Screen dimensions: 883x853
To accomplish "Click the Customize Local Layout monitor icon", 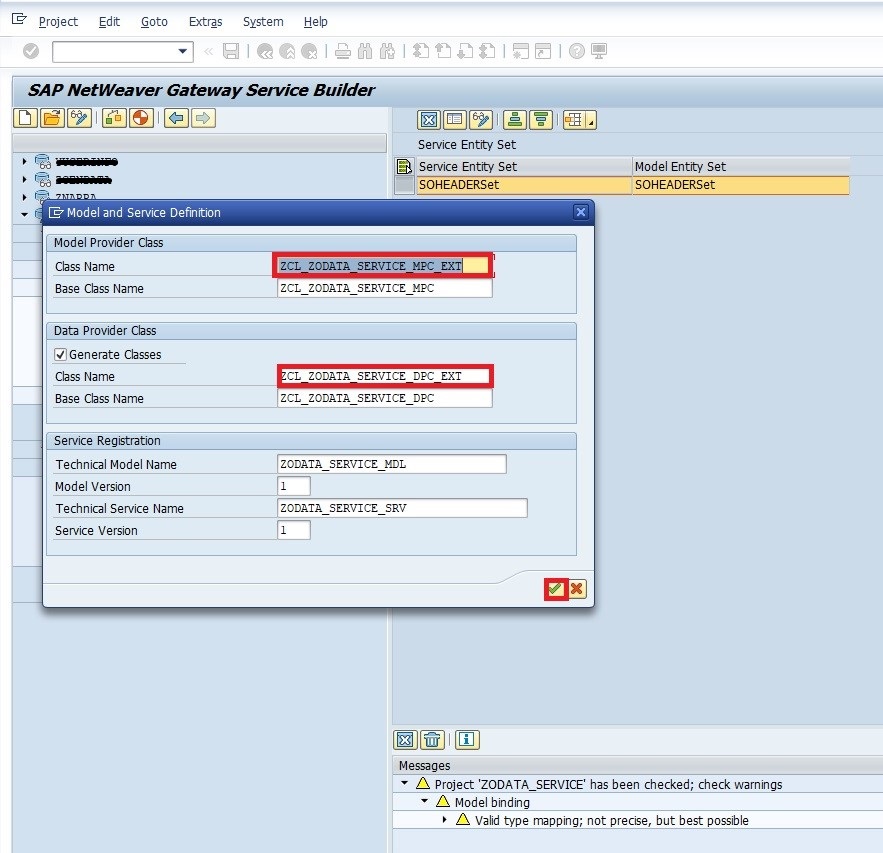I will pyautogui.click(x=599, y=51).
